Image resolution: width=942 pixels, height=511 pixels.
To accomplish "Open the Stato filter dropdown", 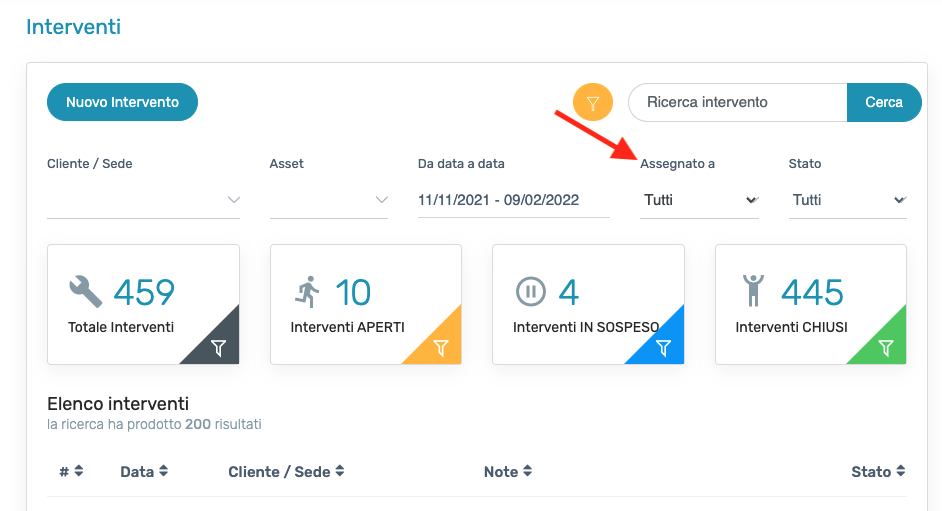I will click(848, 200).
